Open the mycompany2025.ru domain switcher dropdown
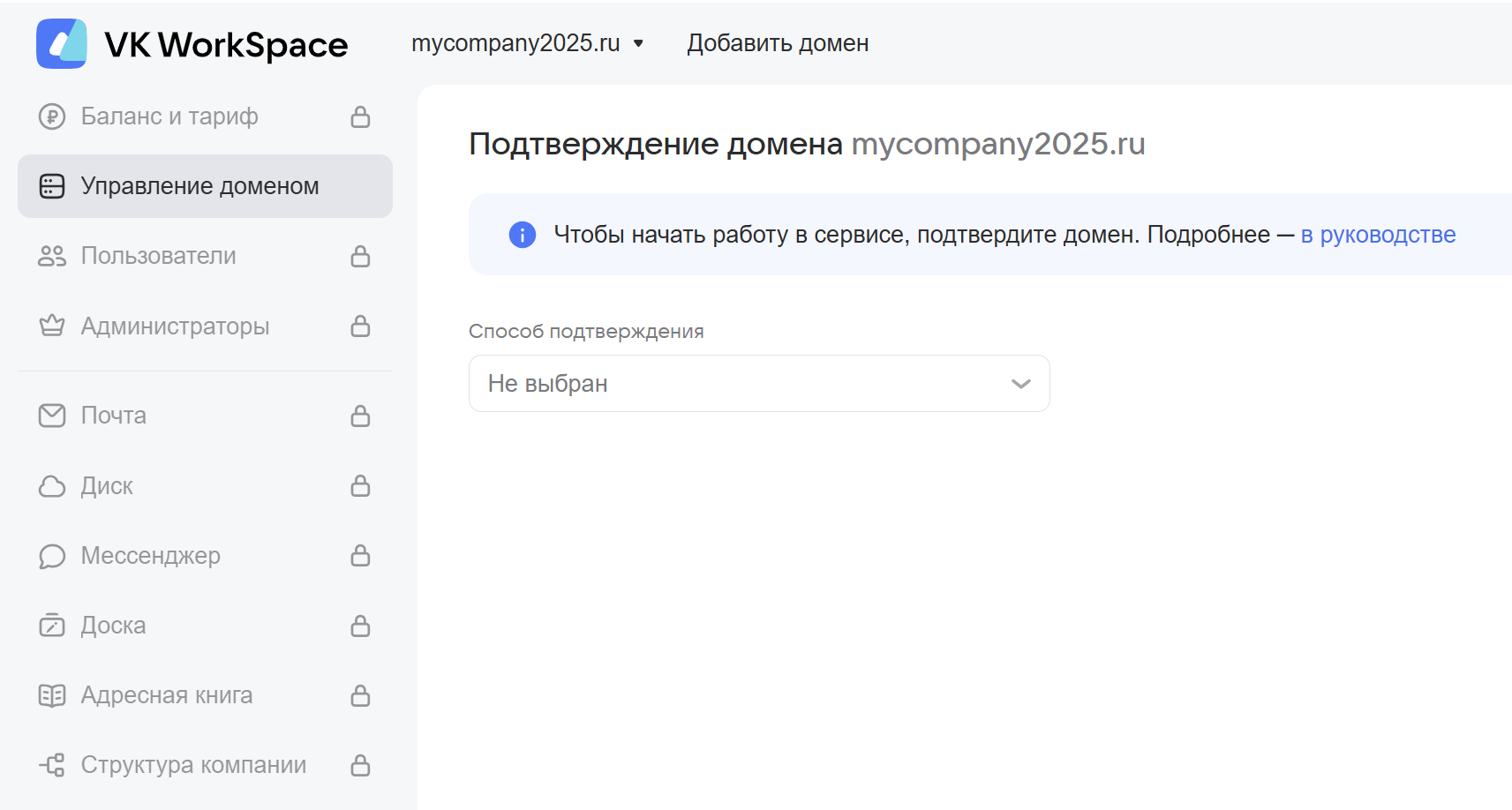Image resolution: width=1512 pixels, height=810 pixels. pyautogui.click(x=527, y=43)
